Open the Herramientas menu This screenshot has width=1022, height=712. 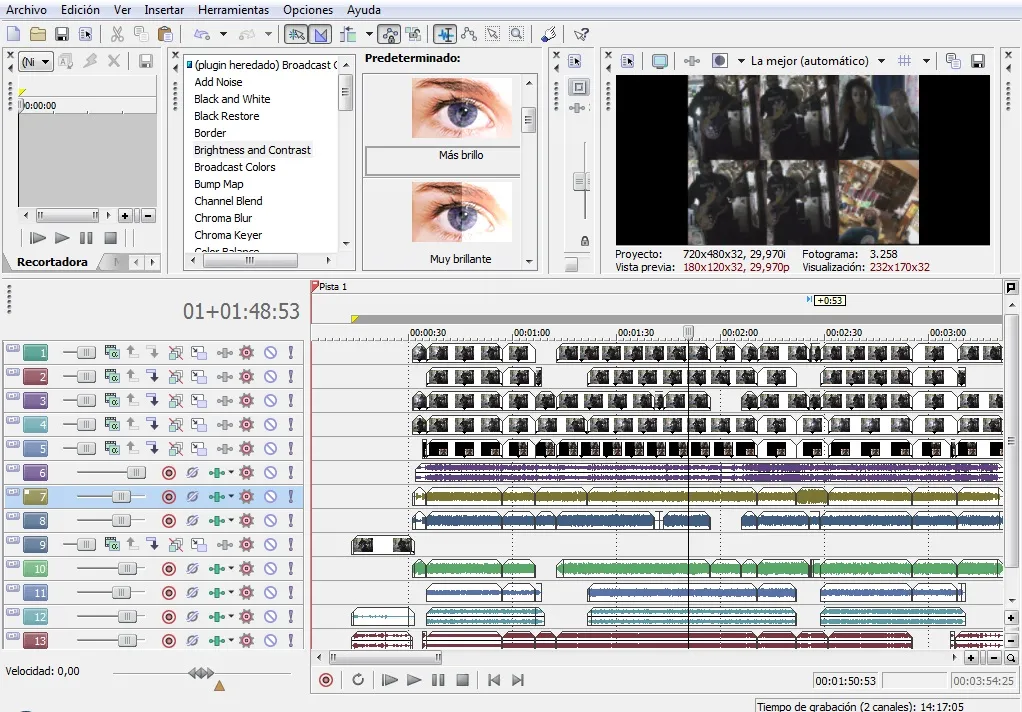(233, 9)
